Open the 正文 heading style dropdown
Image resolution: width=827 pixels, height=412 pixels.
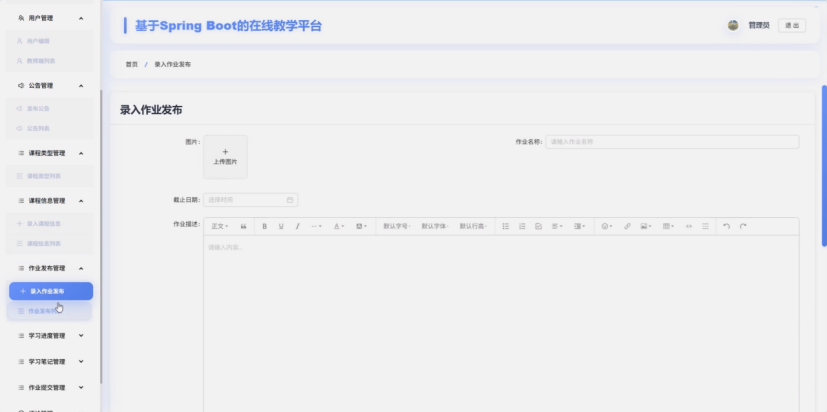(220, 226)
